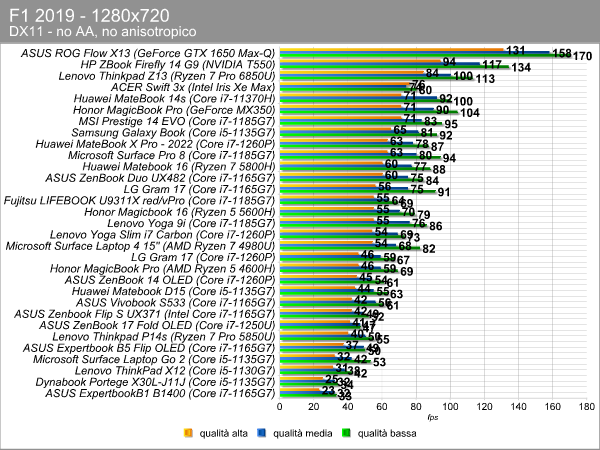Click the value 53 for Surface Laptop Go 2

(379, 362)
